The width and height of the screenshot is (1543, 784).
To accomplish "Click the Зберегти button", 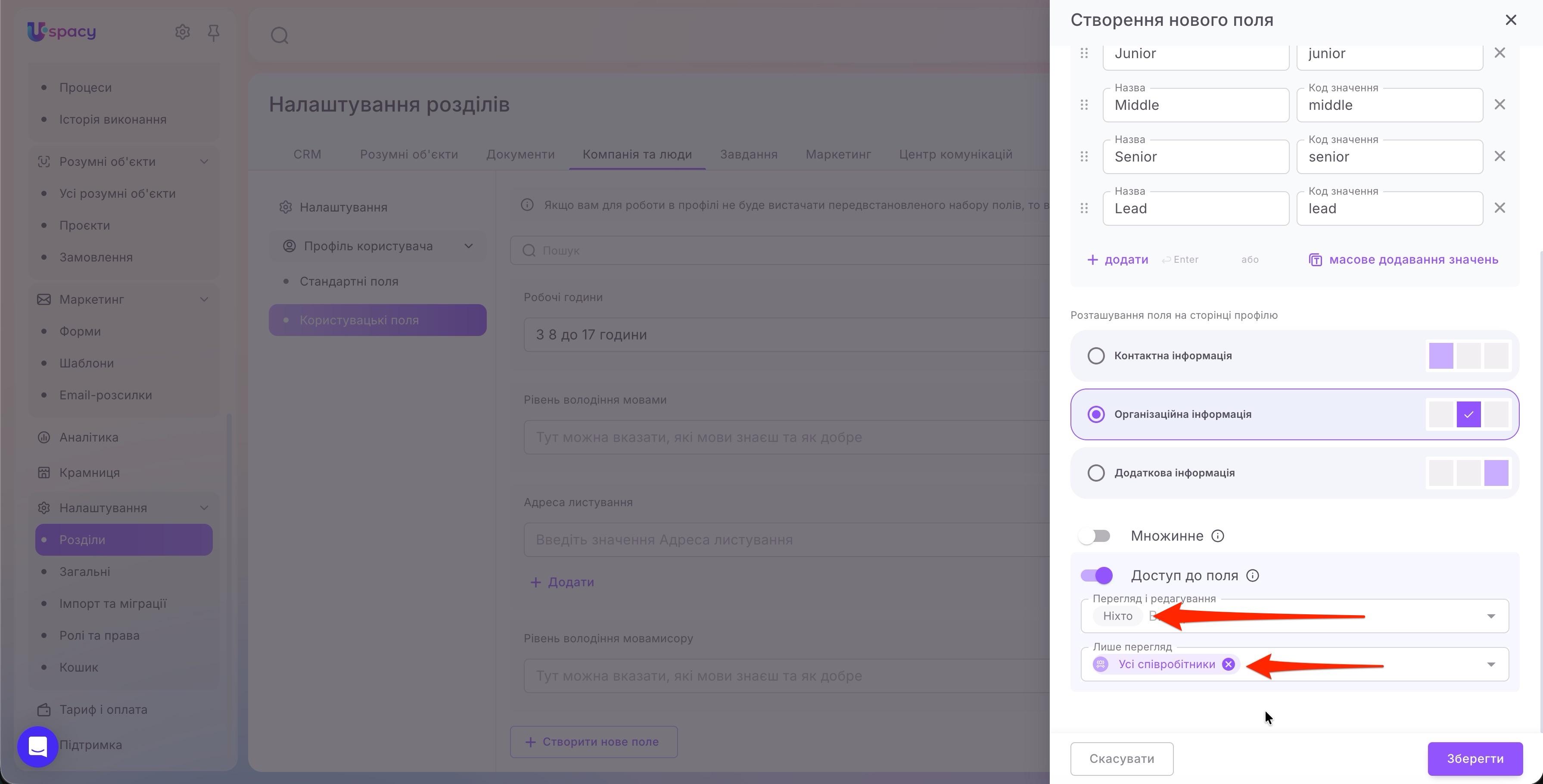I will pos(1475,759).
